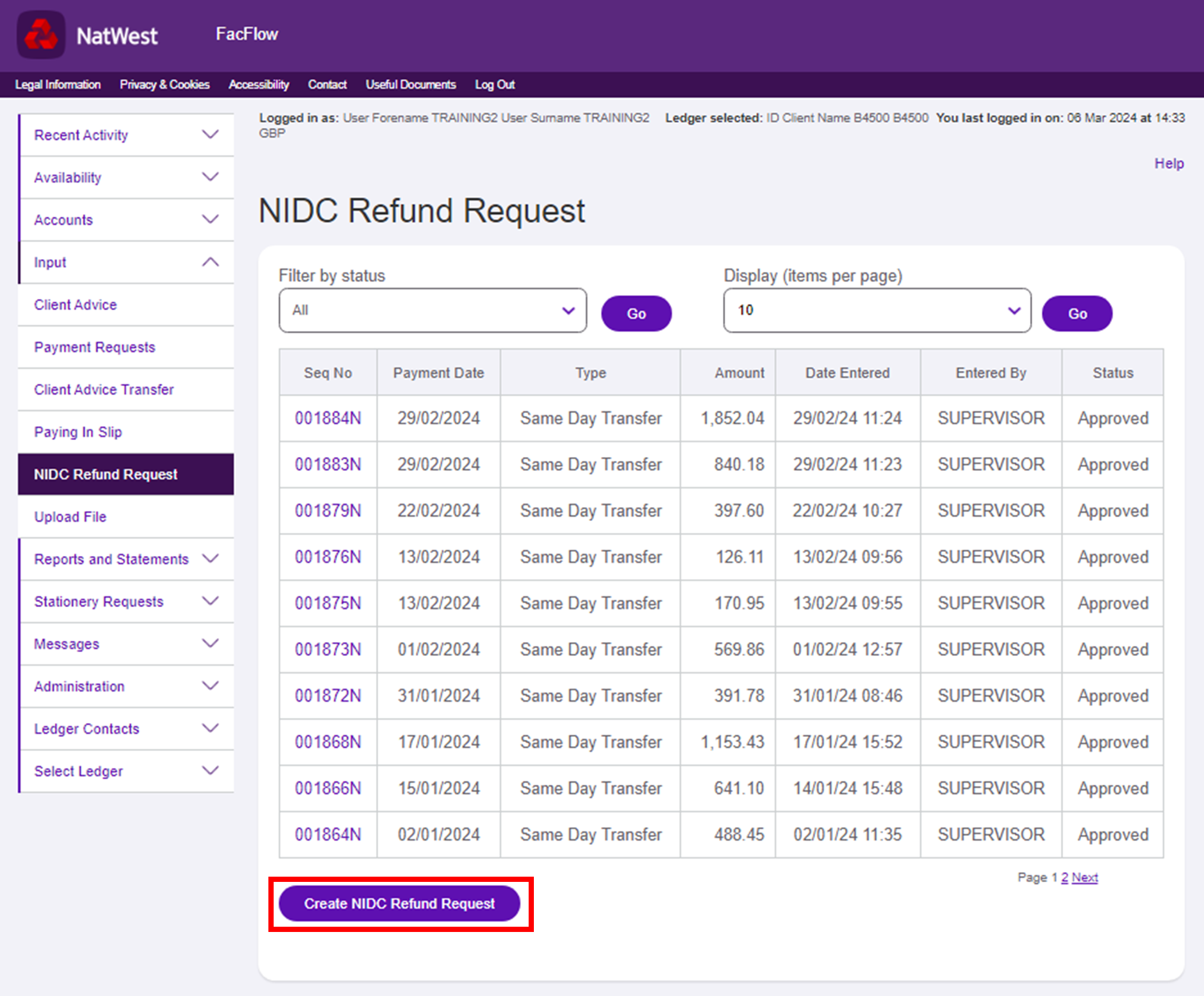
Task: Open the Help link
Action: [x=1168, y=164]
